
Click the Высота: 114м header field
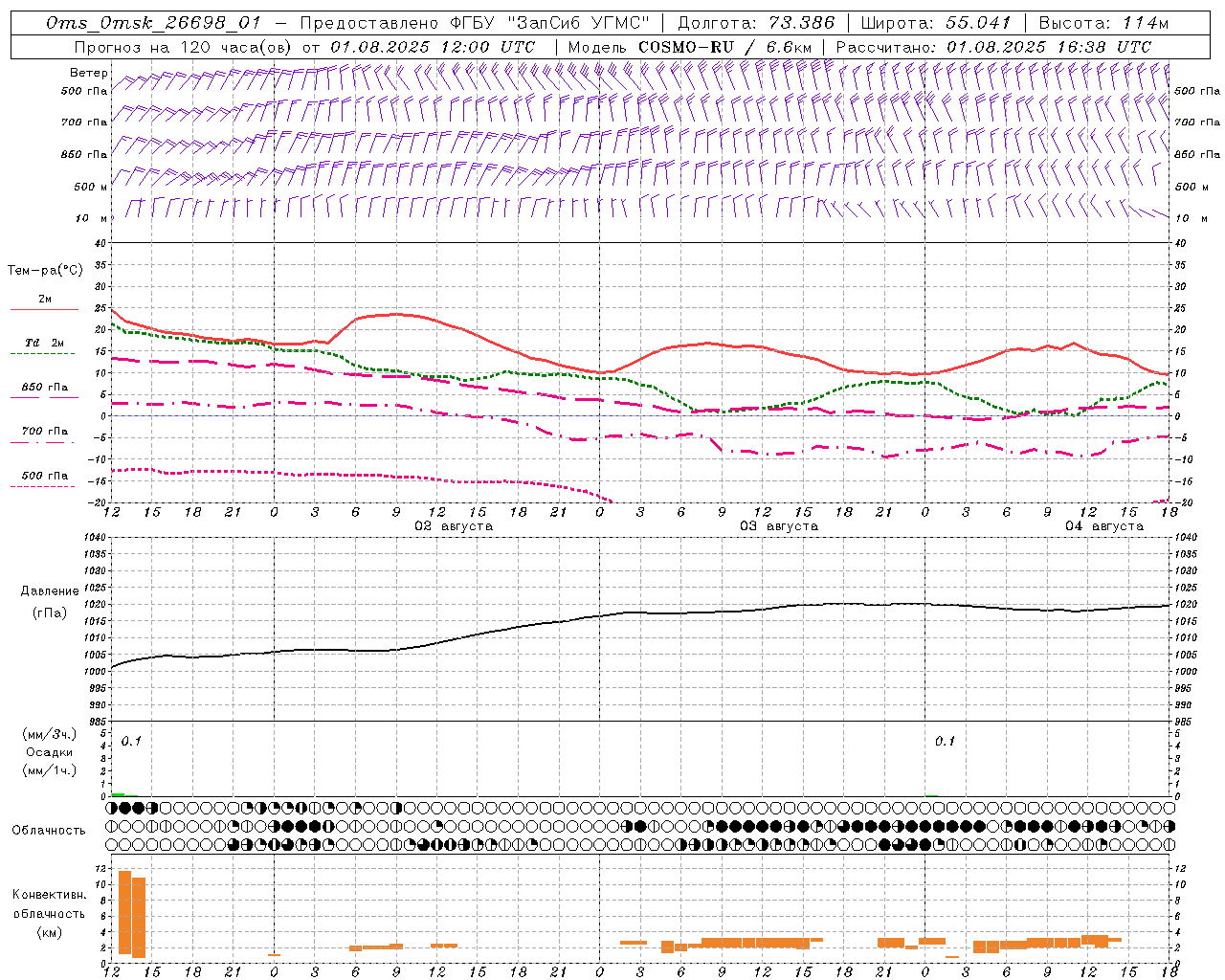[x=1103, y=23]
